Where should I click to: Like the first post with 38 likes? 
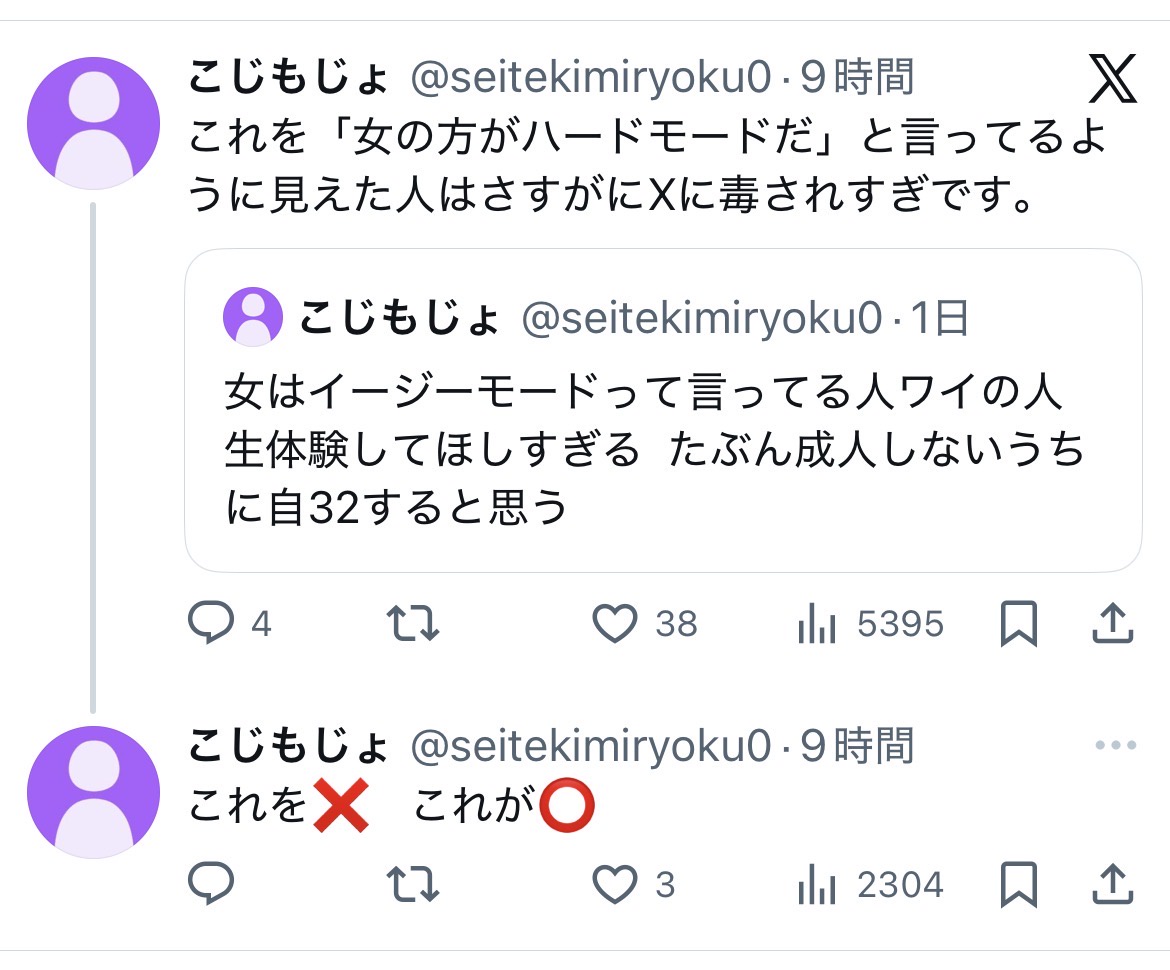(x=615, y=625)
